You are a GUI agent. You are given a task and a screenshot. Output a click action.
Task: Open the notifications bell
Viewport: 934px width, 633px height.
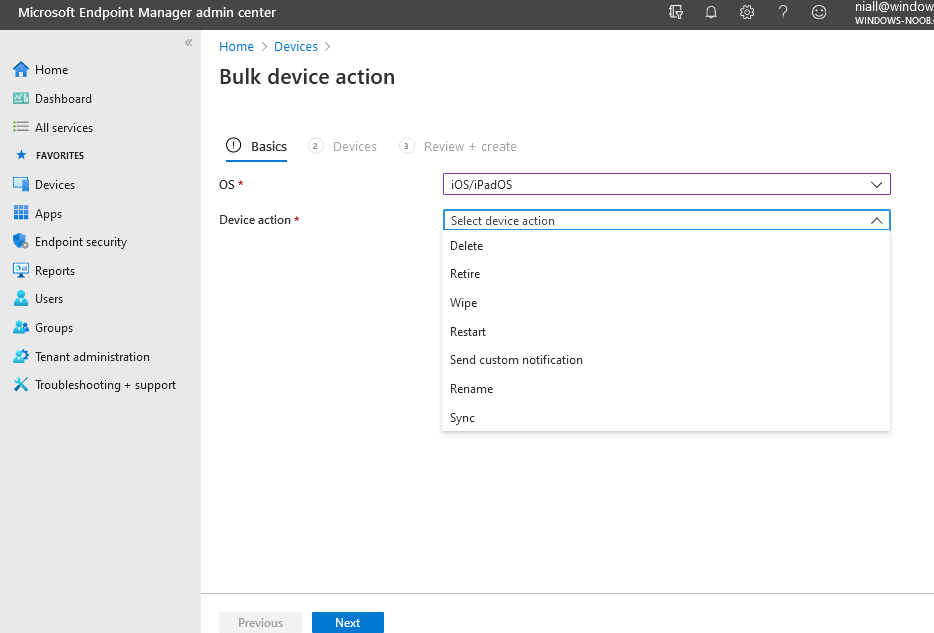pos(711,13)
